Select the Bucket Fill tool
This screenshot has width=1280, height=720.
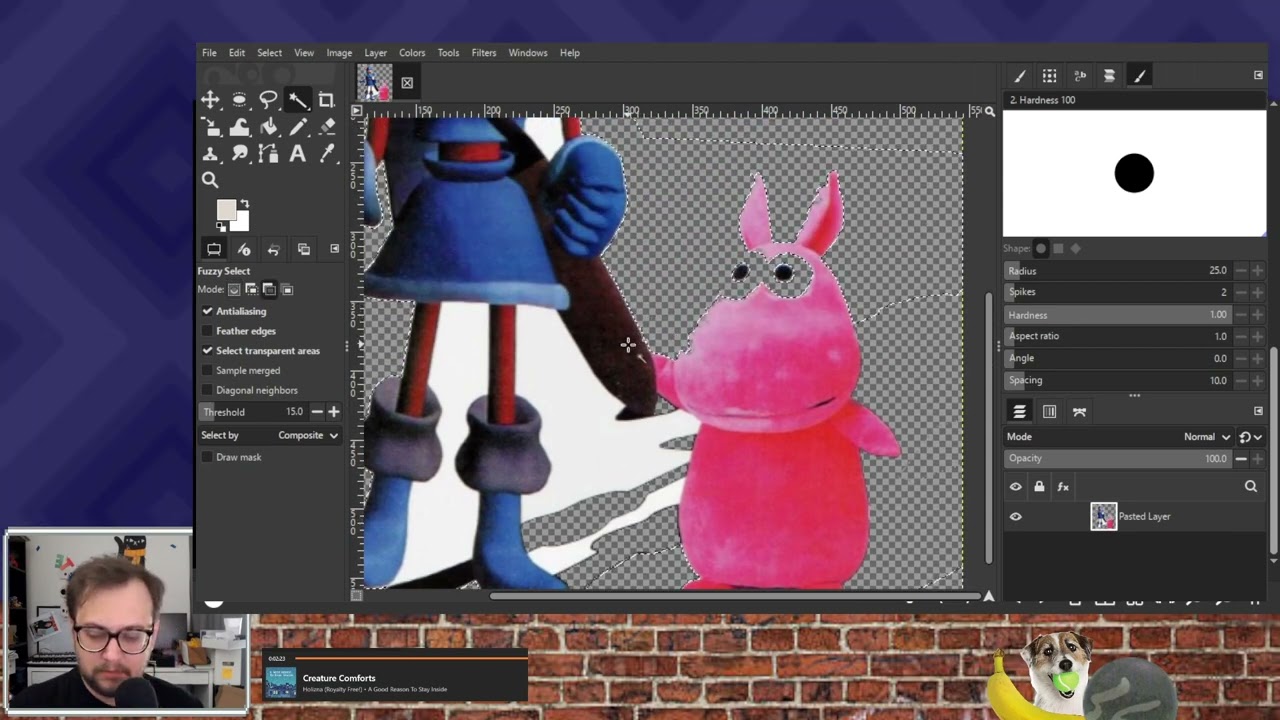pyautogui.click(x=268, y=127)
